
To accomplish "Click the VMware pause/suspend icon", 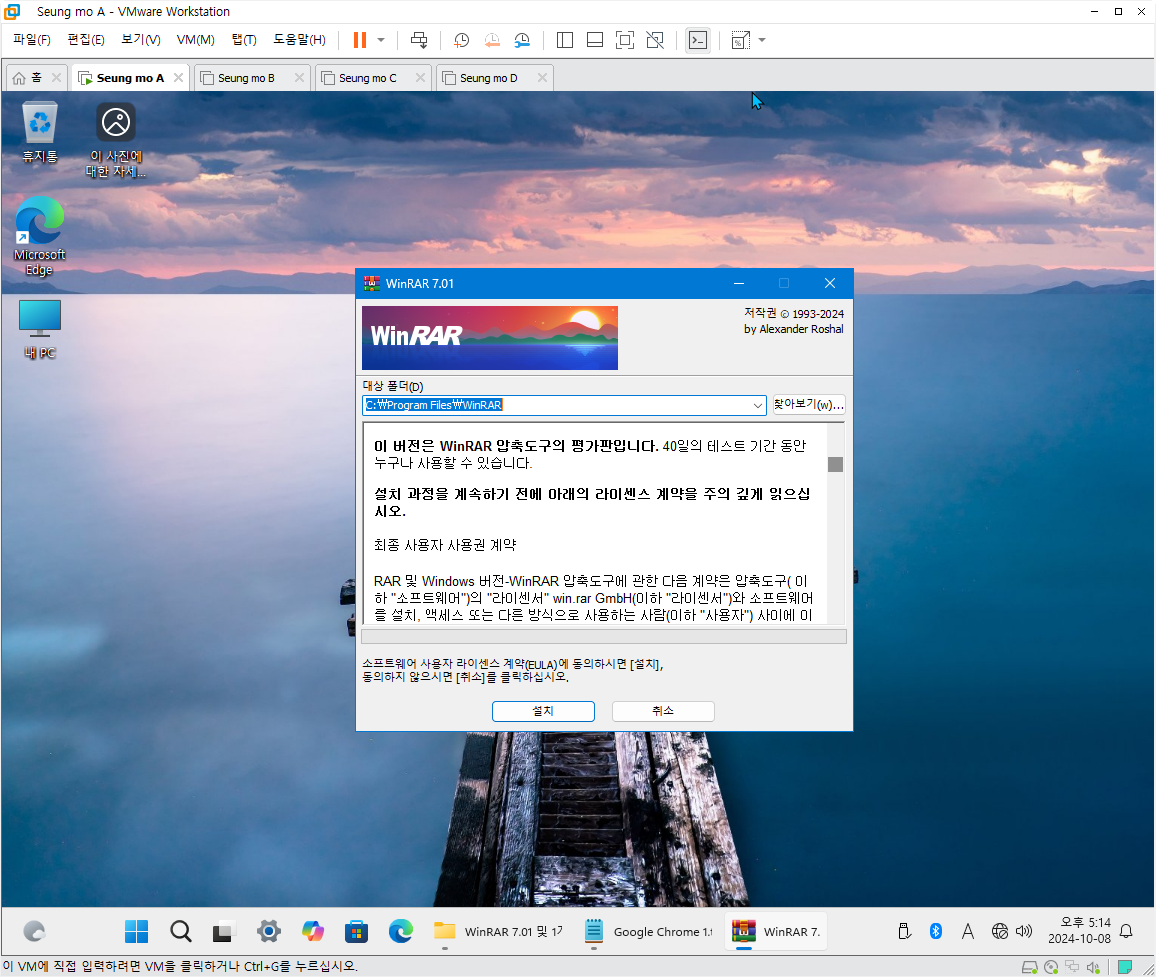I will click(x=360, y=40).
